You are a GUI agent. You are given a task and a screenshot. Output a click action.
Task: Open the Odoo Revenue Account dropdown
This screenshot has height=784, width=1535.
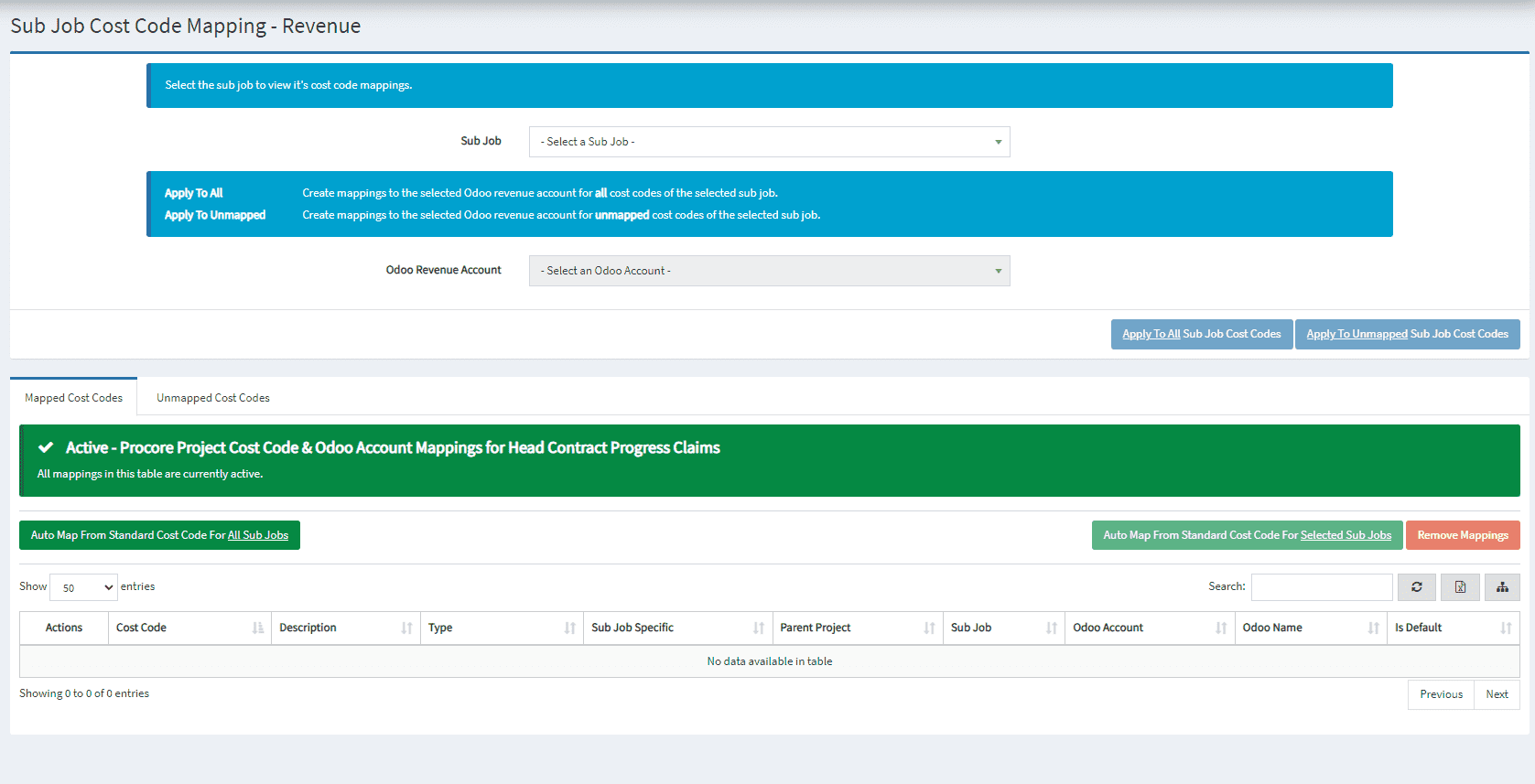click(769, 271)
